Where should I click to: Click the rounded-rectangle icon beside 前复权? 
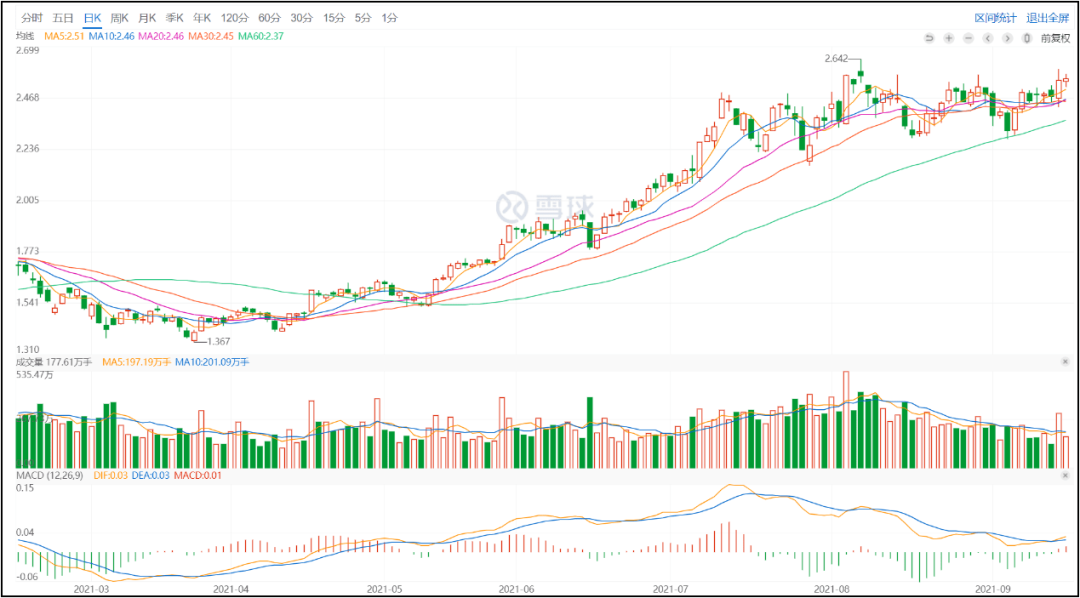(x=1027, y=38)
